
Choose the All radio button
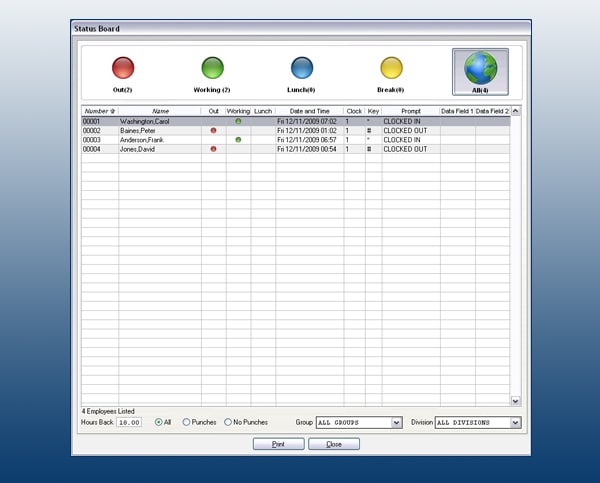pyautogui.click(x=158, y=422)
